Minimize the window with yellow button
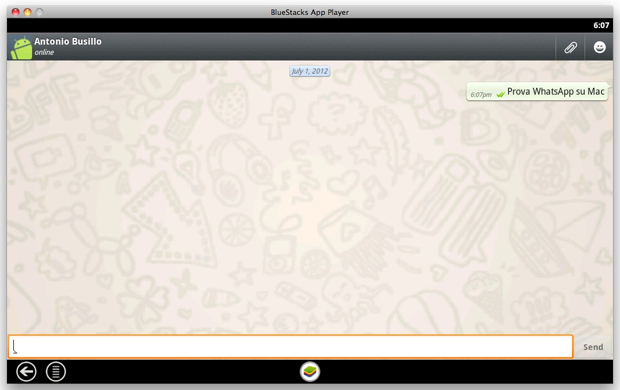Image resolution: width=620 pixels, height=390 pixels. pyautogui.click(x=27, y=12)
